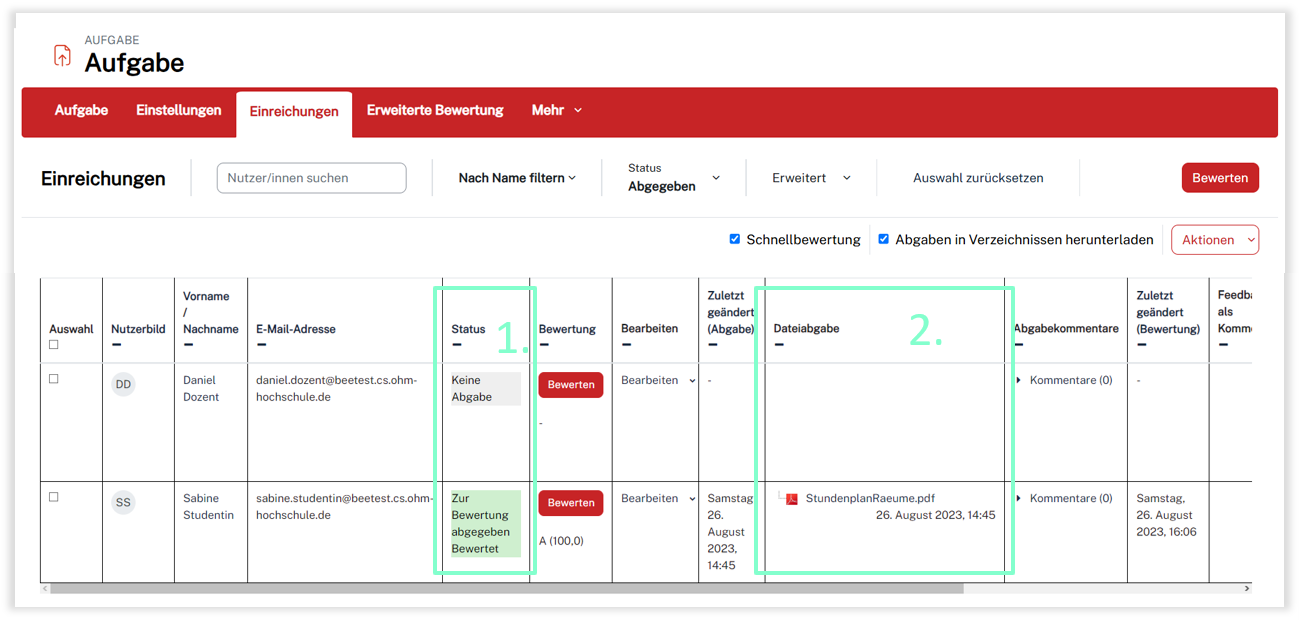The image size is (1299, 620).
Task: Click the Aufgabe file upload icon
Action: pos(62,55)
